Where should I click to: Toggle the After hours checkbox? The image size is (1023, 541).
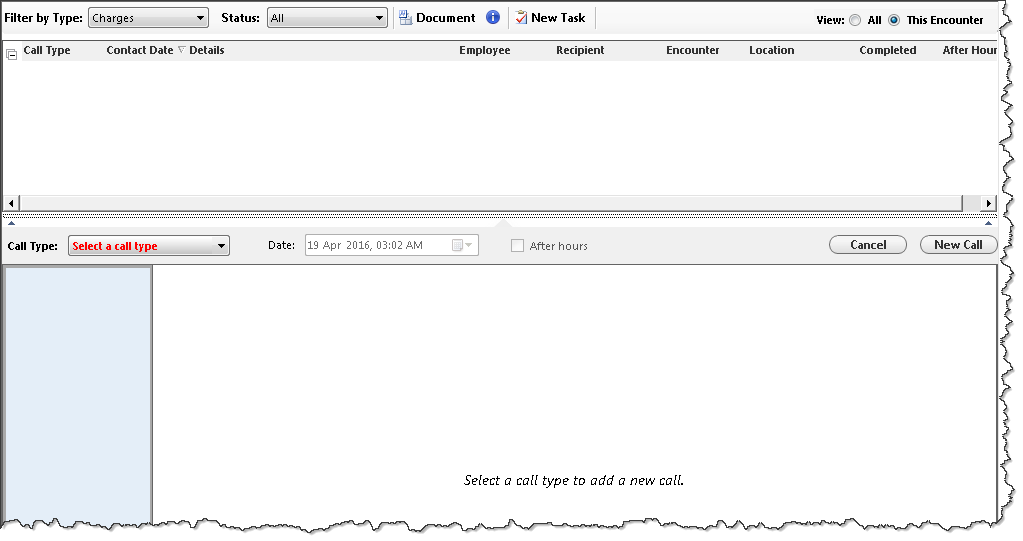[517, 246]
